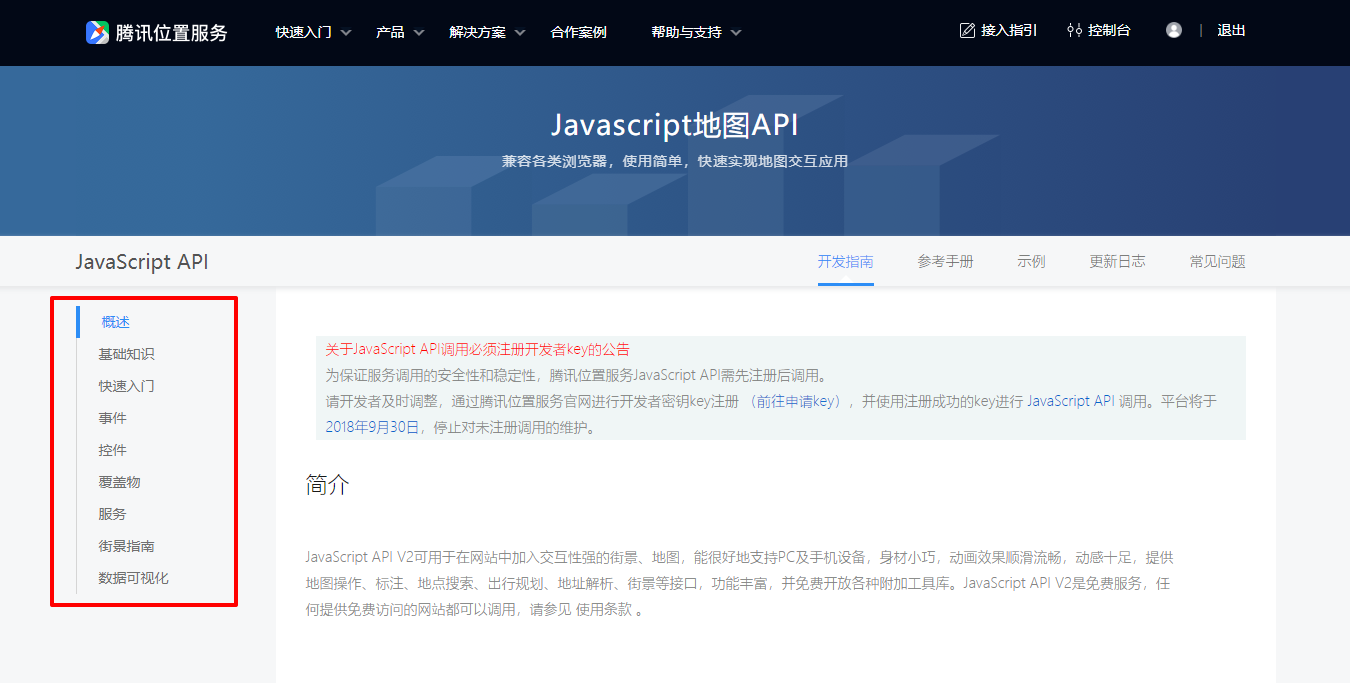Click the red announcement title about developer key
This screenshot has height=683, width=1350.
(478, 349)
